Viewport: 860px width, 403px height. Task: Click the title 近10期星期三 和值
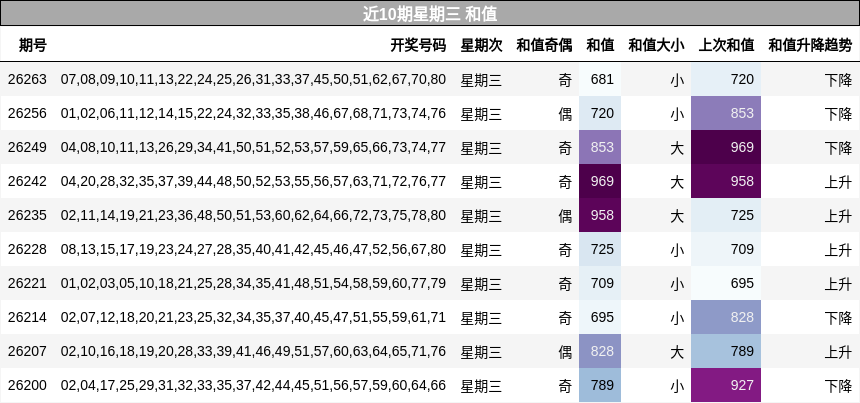(x=430, y=13)
